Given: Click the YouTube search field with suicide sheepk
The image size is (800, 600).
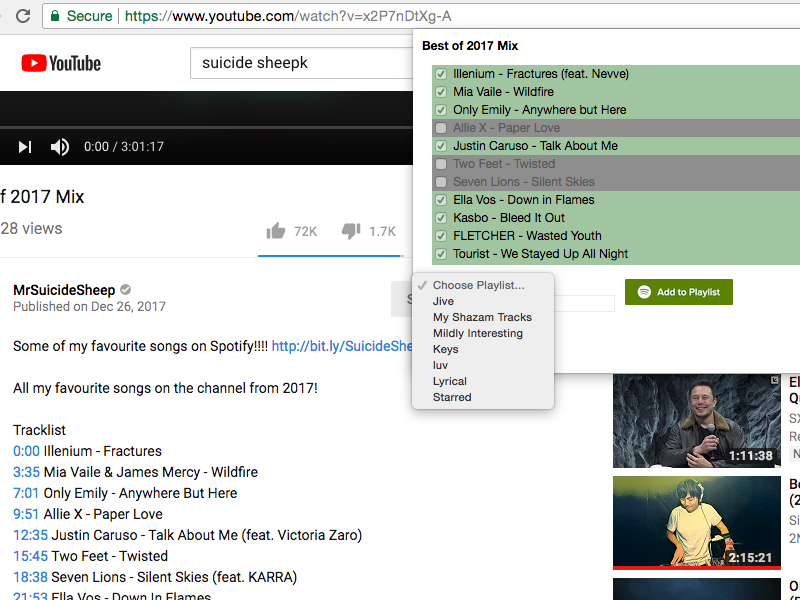Looking at the screenshot, I should (x=302, y=63).
